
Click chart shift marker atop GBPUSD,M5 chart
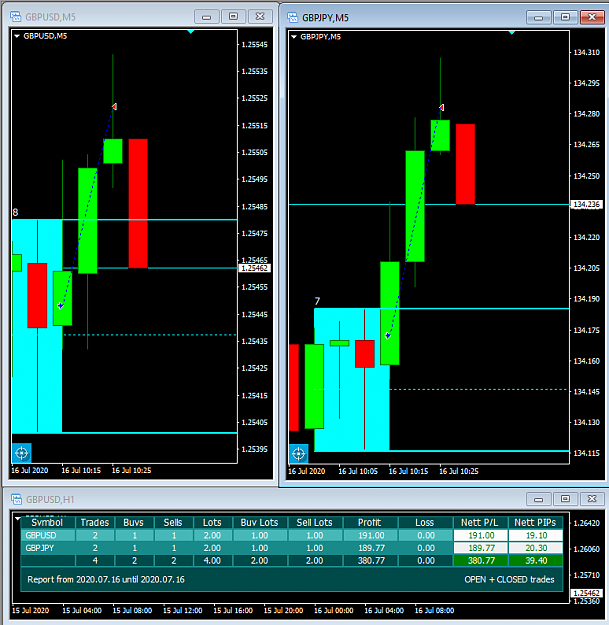(x=191, y=31)
